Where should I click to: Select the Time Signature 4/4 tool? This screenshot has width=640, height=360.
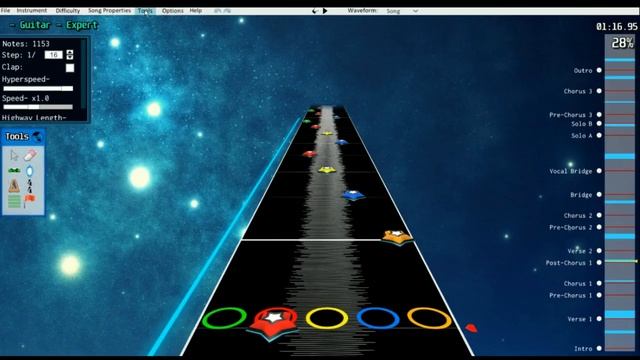[29, 186]
